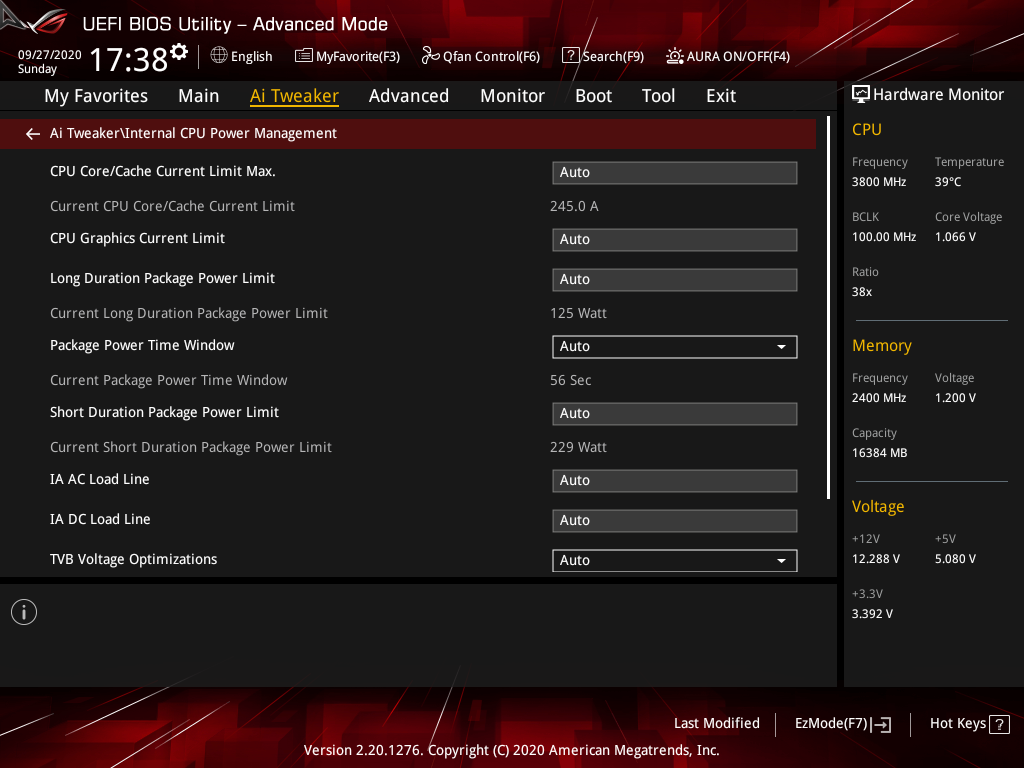1024x768 pixels.
Task: Click the 38x ratio value
Action: (x=861, y=292)
